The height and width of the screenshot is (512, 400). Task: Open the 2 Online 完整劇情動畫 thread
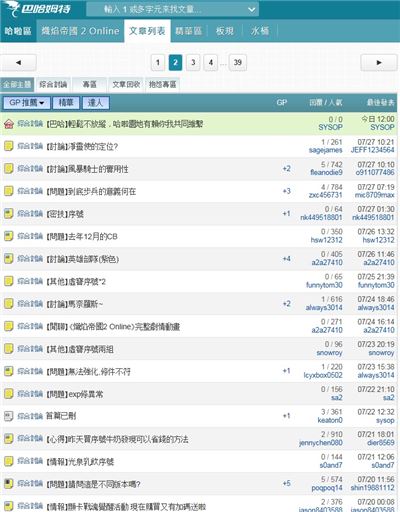(113, 327)
